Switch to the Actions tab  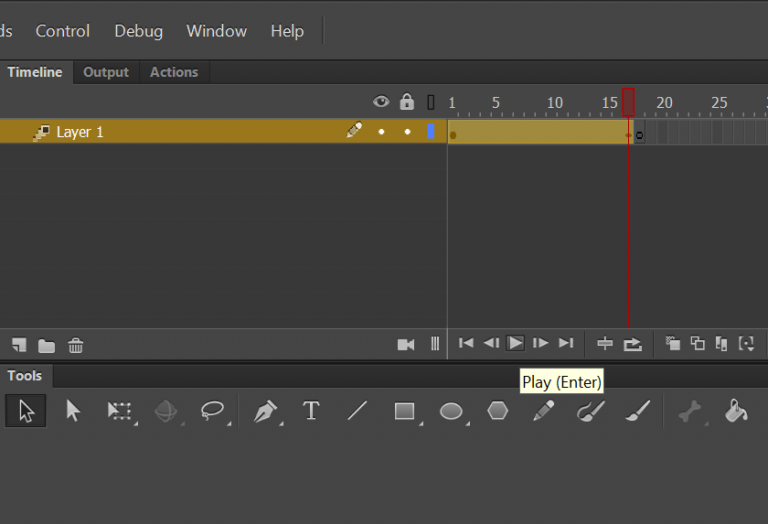pyautogui.click(x=174, y=72)
